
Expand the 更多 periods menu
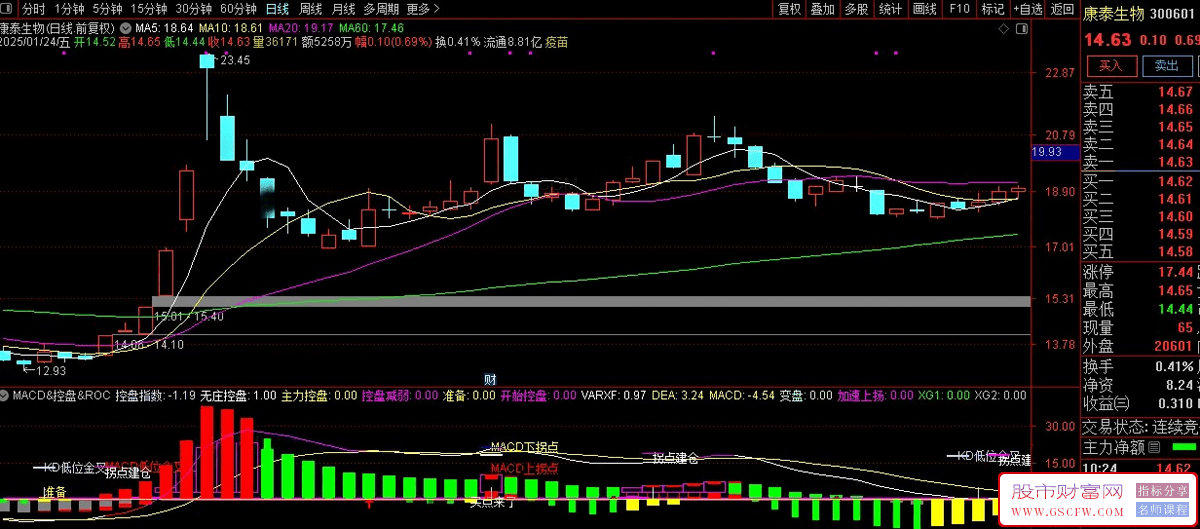click(423, 9)
